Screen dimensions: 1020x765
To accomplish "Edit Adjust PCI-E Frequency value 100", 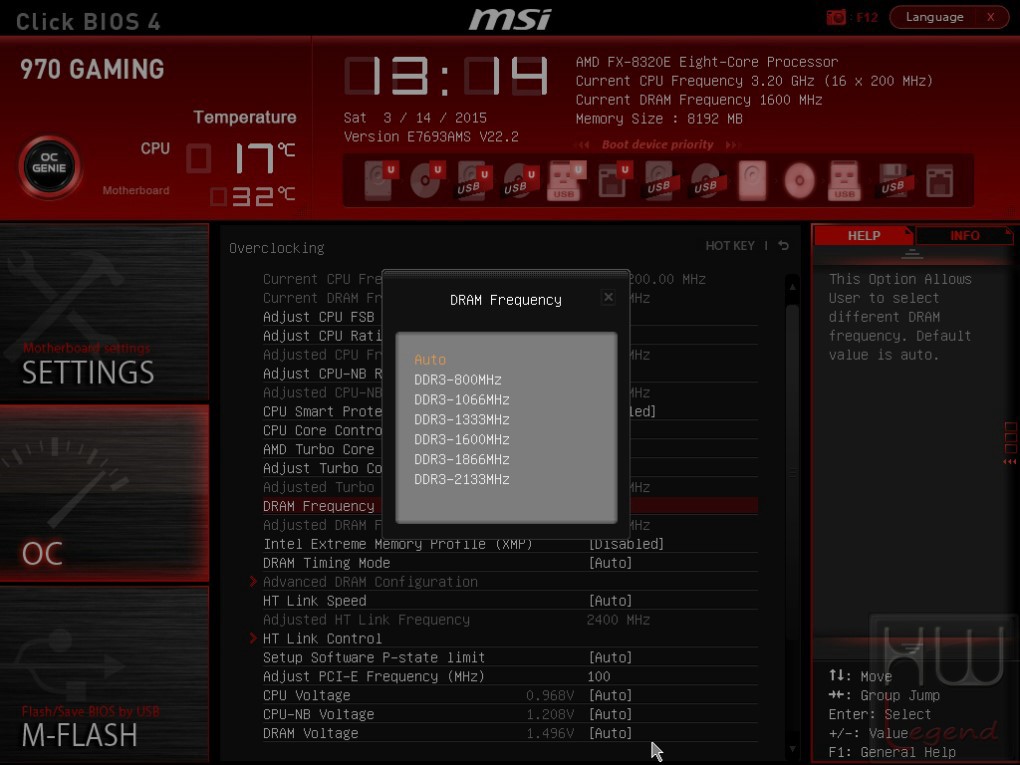I will coord(598,676).
